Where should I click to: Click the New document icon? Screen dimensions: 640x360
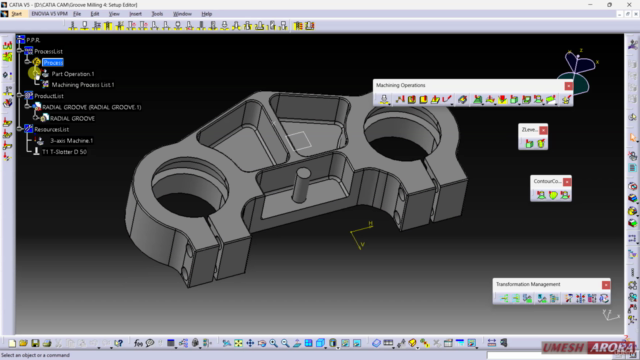12,343
